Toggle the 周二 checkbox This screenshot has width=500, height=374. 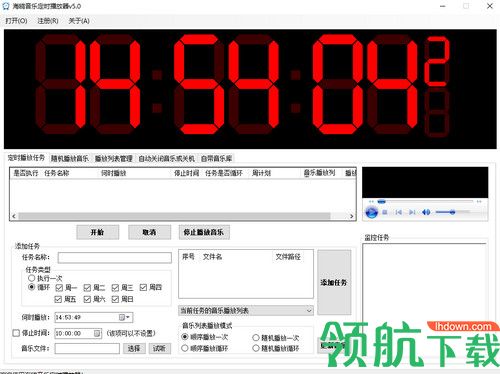(x=87, y=287)
